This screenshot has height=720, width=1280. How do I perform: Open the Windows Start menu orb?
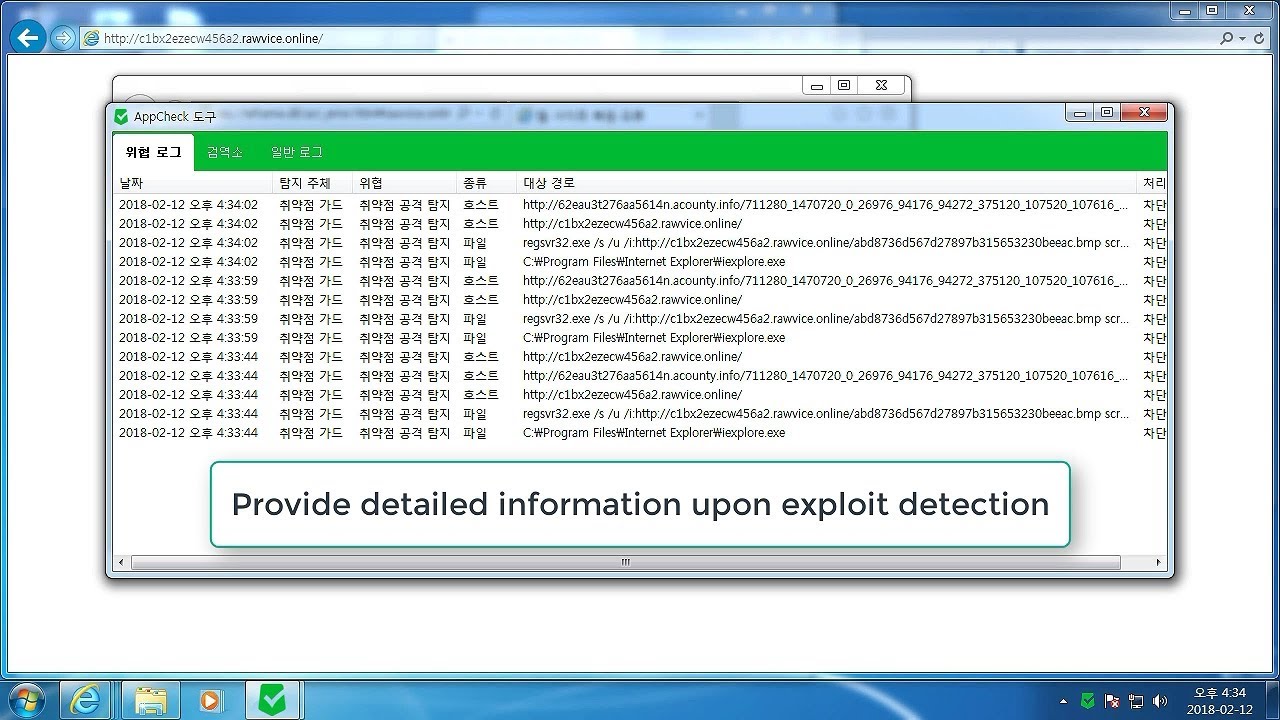(x=26, y=699)
